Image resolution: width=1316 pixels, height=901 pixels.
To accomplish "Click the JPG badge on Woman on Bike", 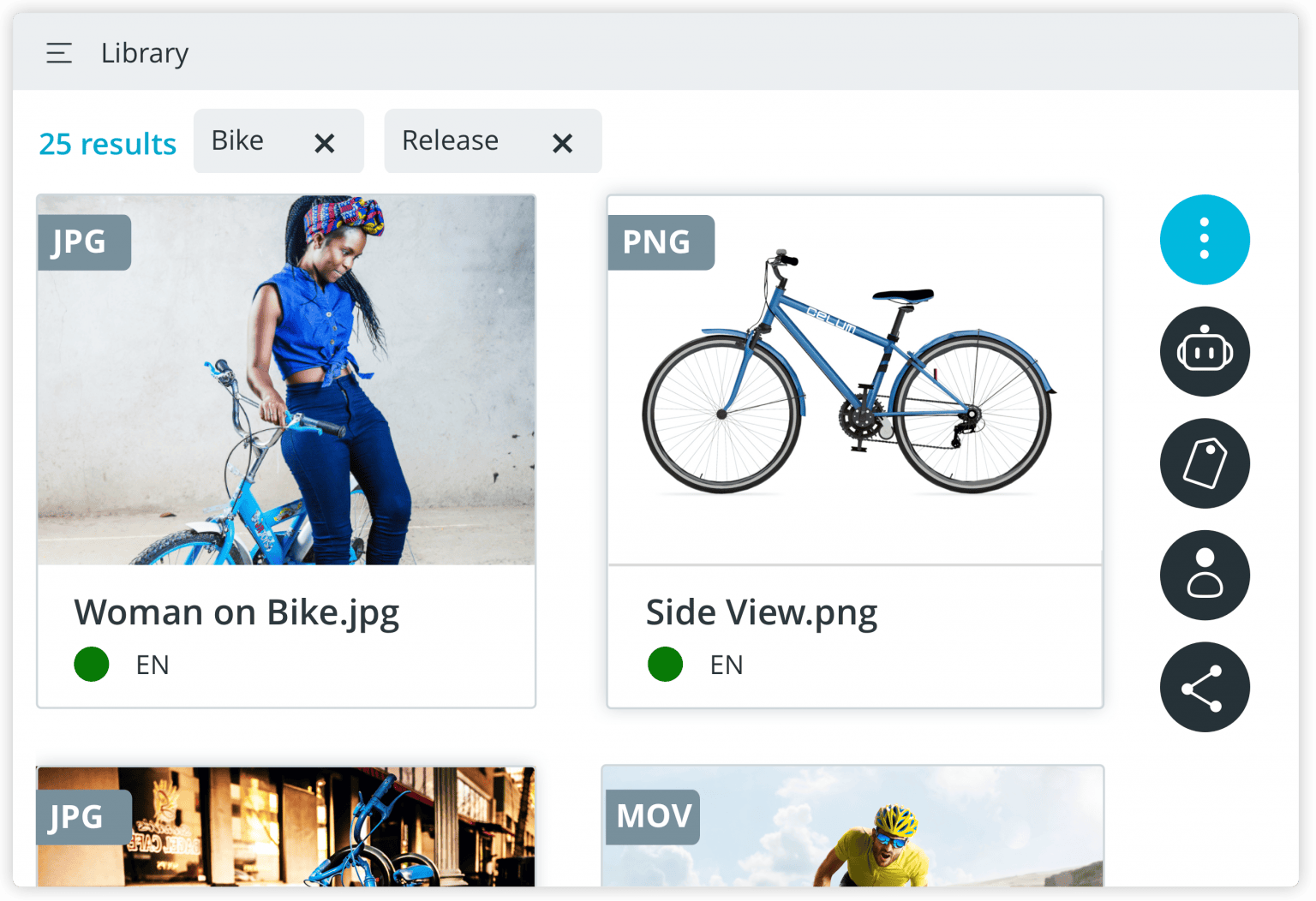I will (83, 242).
